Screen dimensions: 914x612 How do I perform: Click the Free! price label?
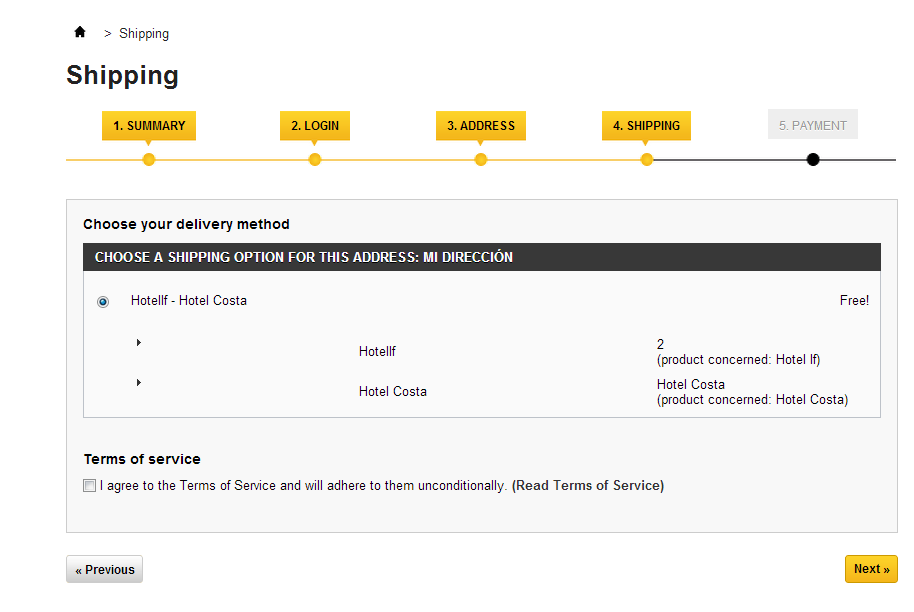pos(854,301)
